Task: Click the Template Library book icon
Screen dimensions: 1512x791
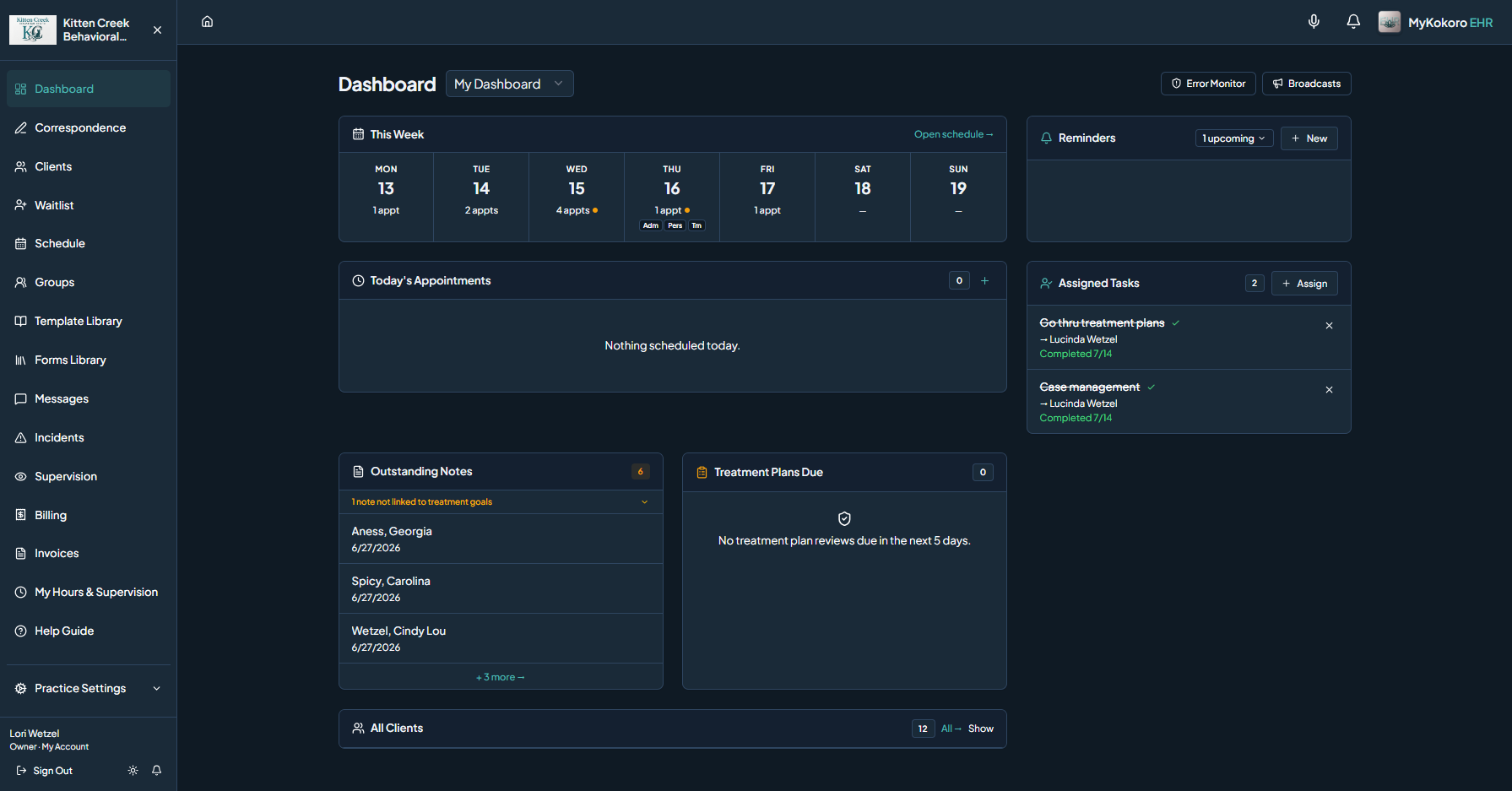Action: pyautogui.click(x=21, y=321)
